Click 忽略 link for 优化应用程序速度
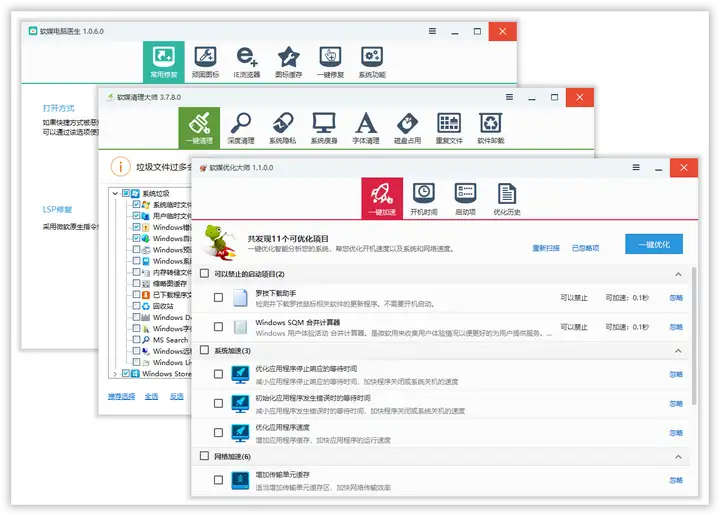Screen dimensions: 720x516 pyautogui.click(x=676, y=433)
